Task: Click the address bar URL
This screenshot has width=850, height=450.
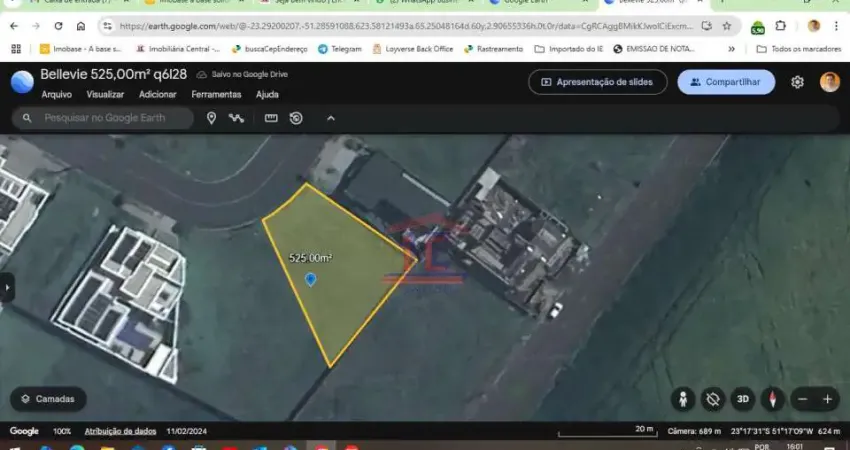Action: [405, 26]
